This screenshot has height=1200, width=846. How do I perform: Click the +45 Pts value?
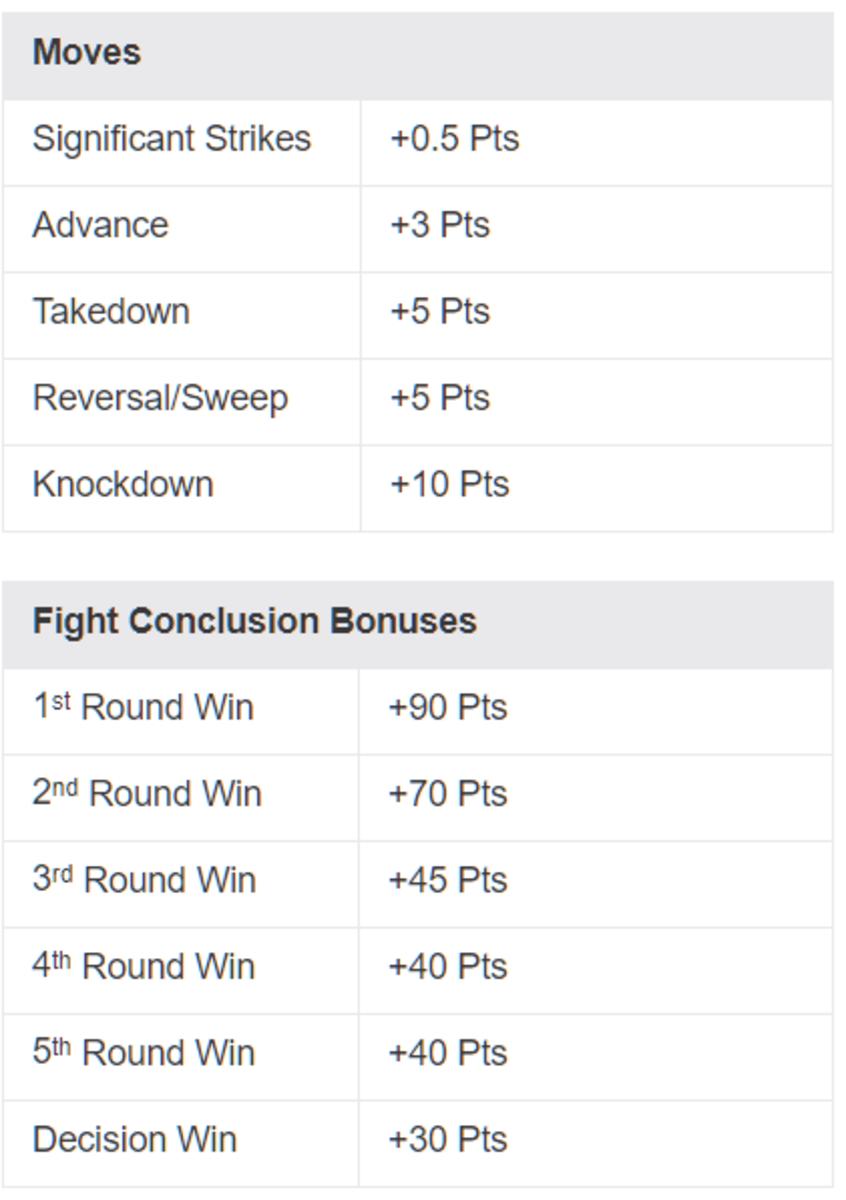pos(448,880)
